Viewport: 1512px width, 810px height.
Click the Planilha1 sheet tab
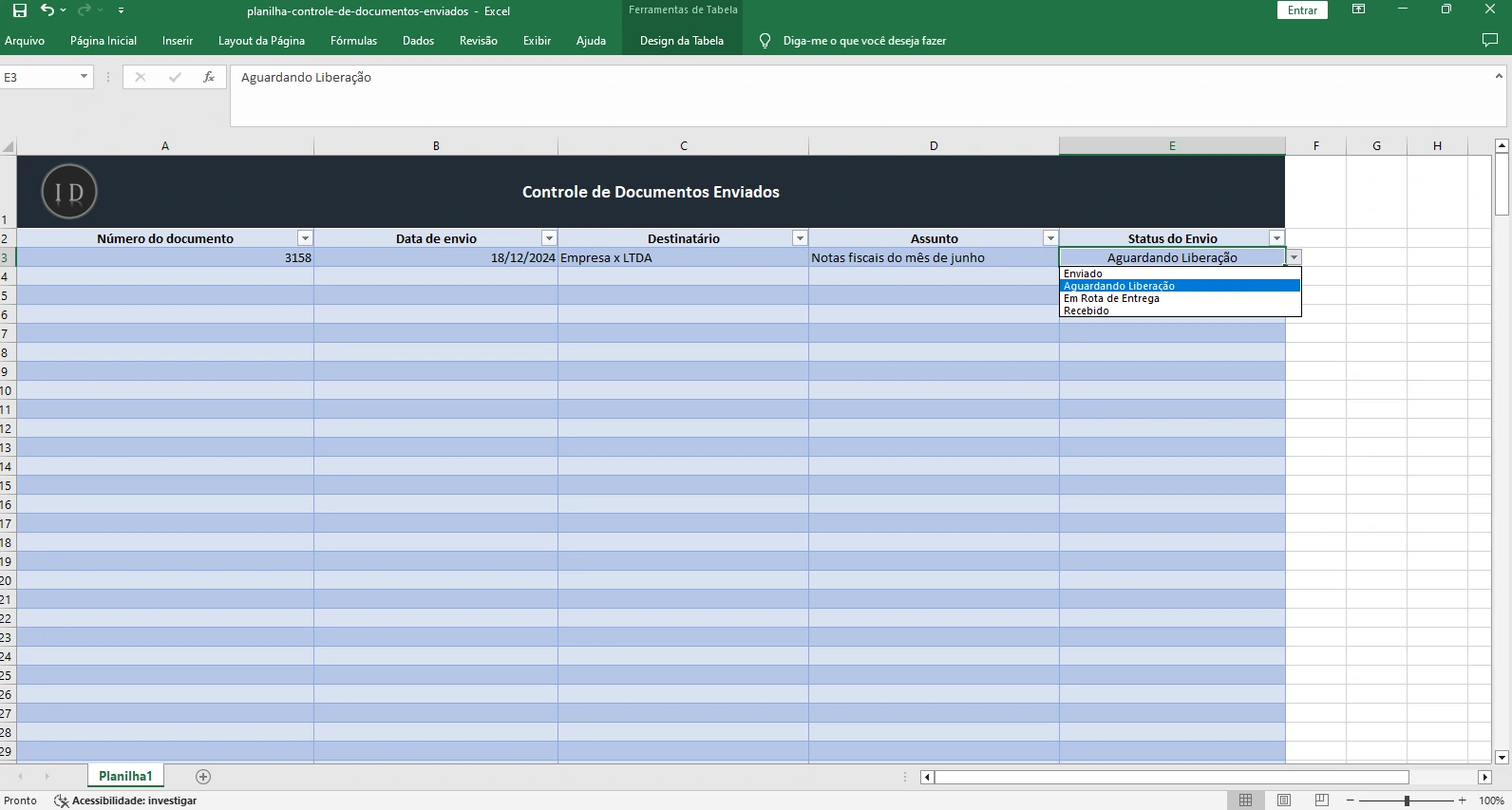pyautogui.click(x=125, y=776)
